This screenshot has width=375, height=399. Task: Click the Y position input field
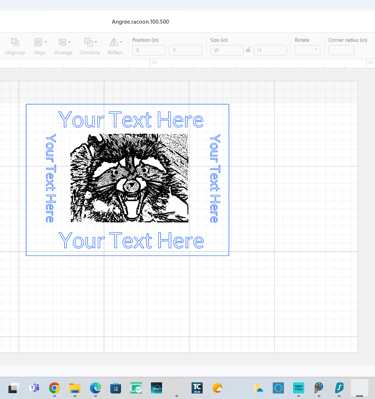(x=186, y=50)
